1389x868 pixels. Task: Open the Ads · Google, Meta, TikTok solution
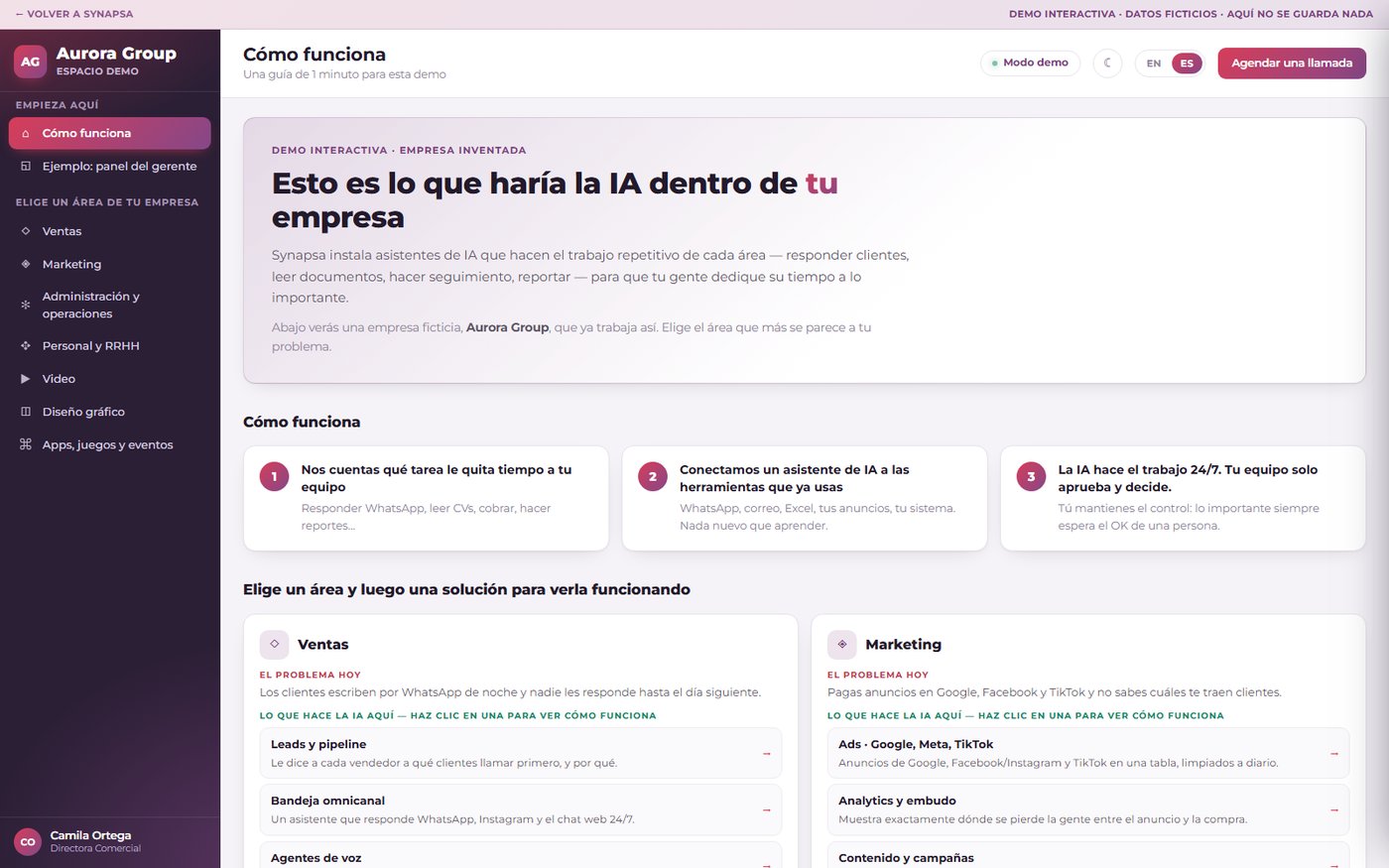click(1088, 753)
